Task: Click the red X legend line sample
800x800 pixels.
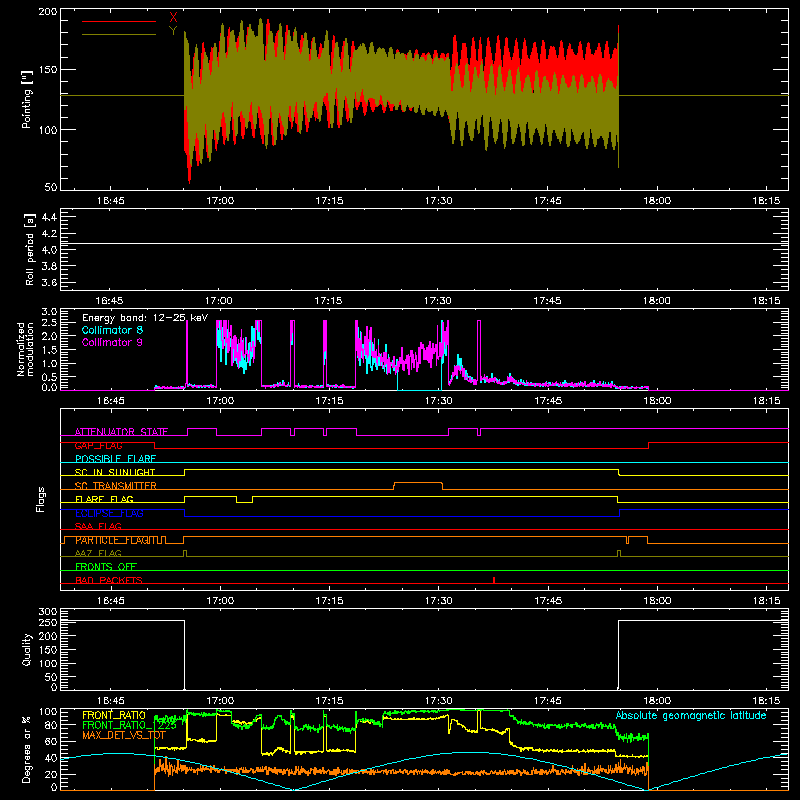Action: pyautogui.click(x=119, y=21)
